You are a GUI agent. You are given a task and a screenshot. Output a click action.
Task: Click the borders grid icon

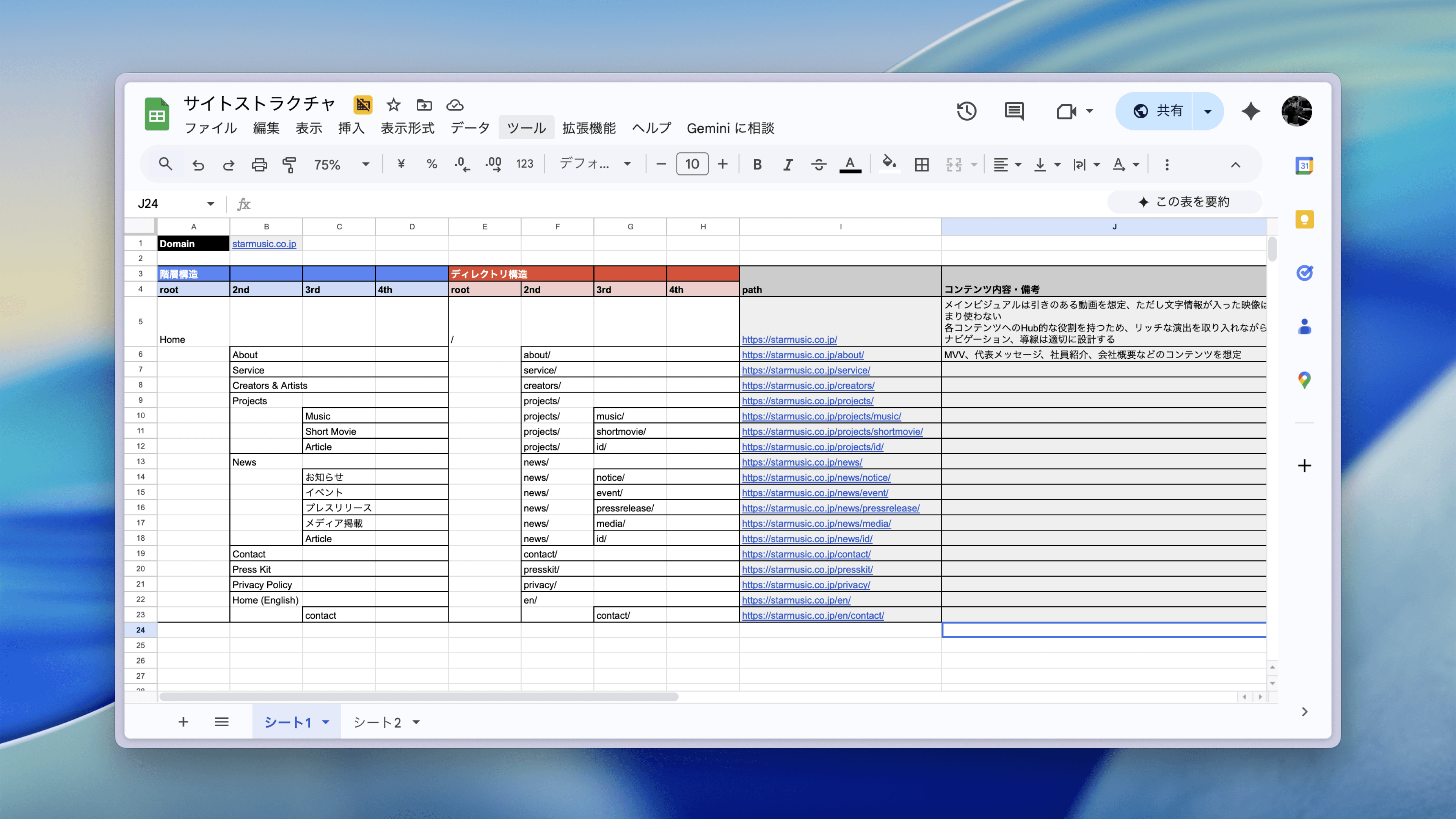(921, 165)
